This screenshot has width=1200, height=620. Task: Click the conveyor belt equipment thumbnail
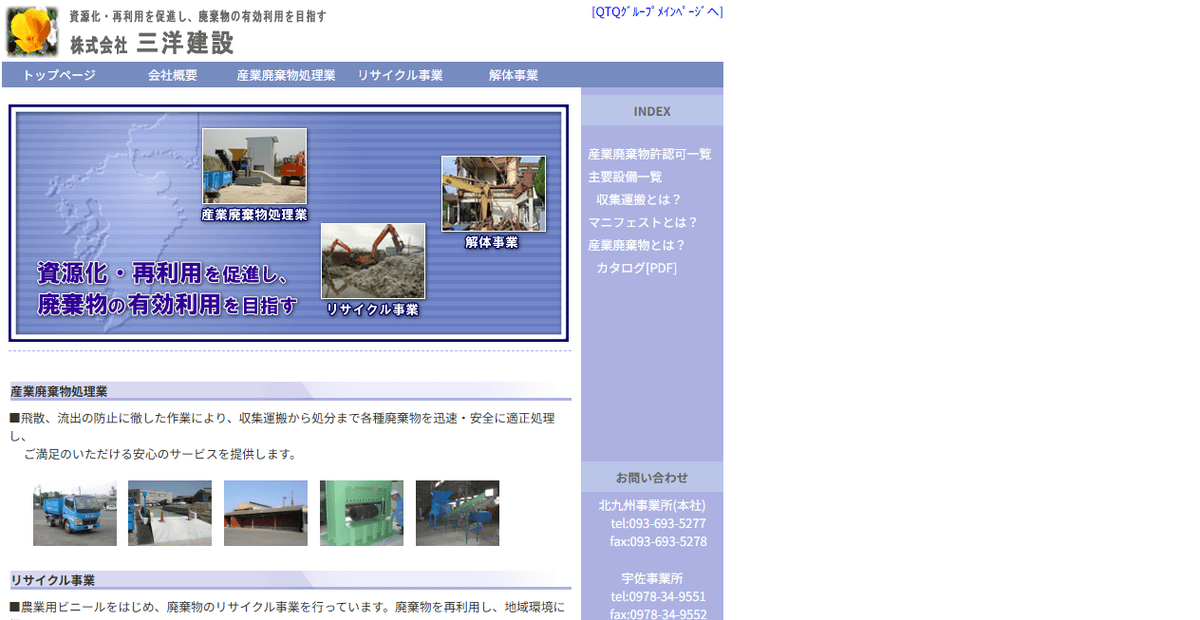pyautogui.click(x=457, y=513)
